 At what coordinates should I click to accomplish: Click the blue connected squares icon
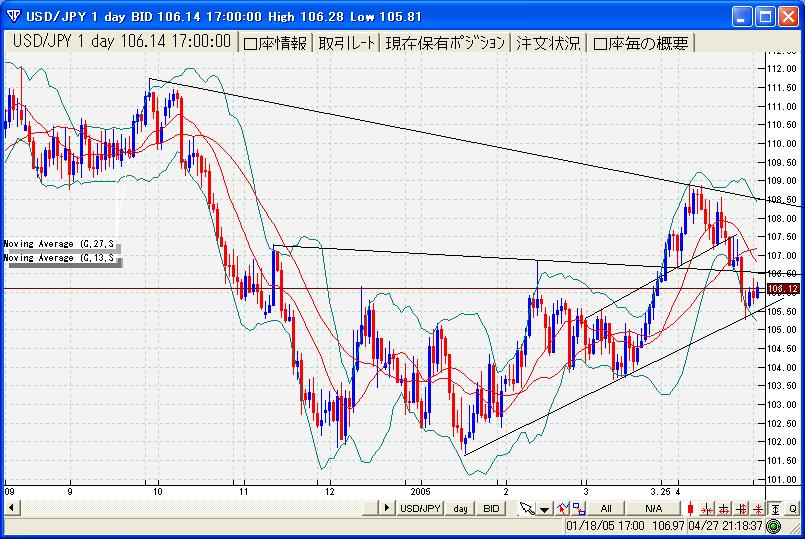point(579,509)
